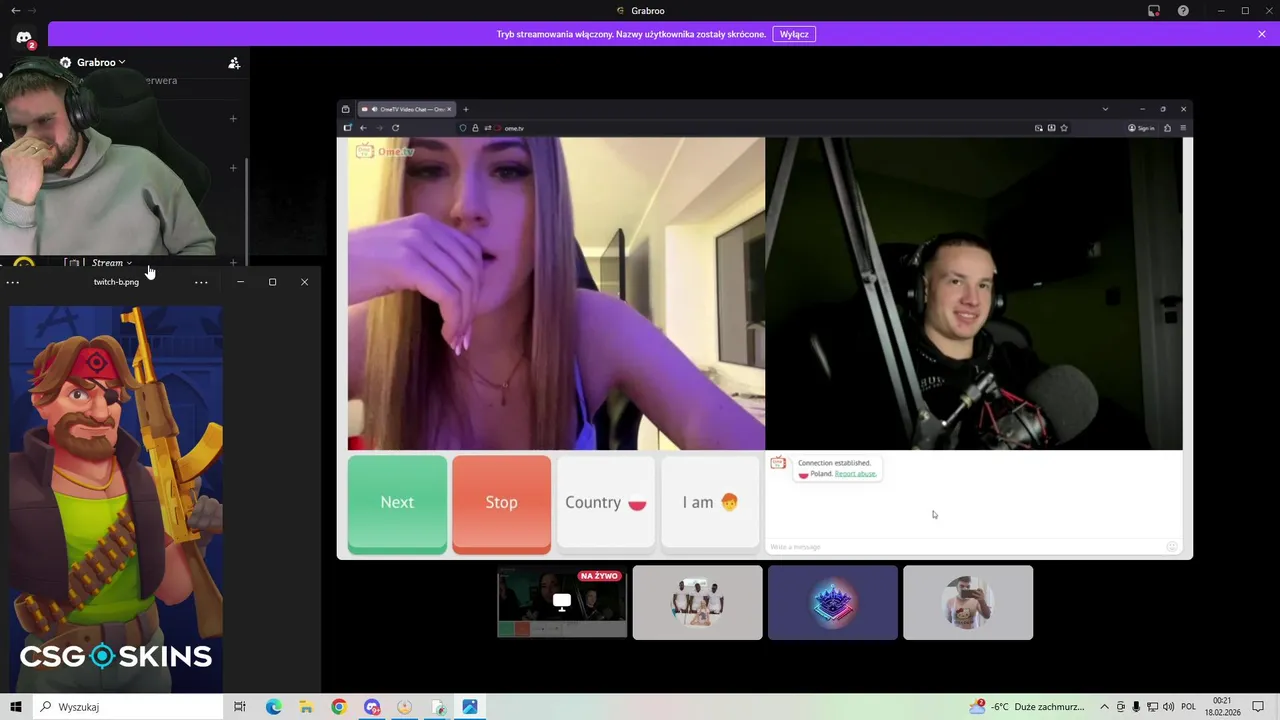The height and width of the screenshot is (720, 1280).
Task: Open the Discord inbox icon in title bar
Action: click(1153, 11)
